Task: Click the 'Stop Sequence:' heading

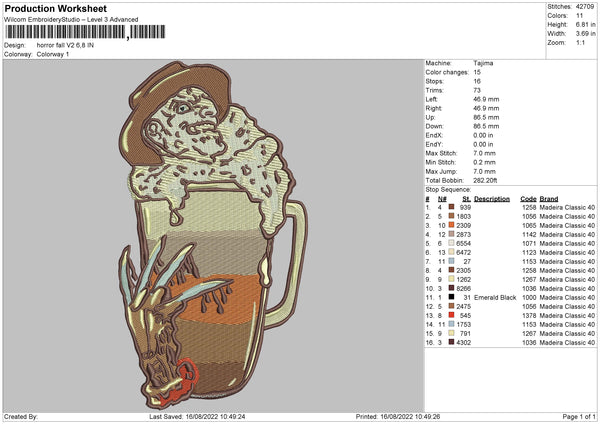Action: [448, 189]
